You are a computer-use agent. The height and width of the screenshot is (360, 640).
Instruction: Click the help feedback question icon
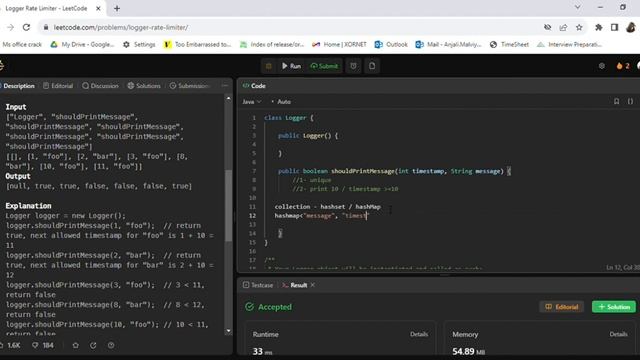click(111, 345)
